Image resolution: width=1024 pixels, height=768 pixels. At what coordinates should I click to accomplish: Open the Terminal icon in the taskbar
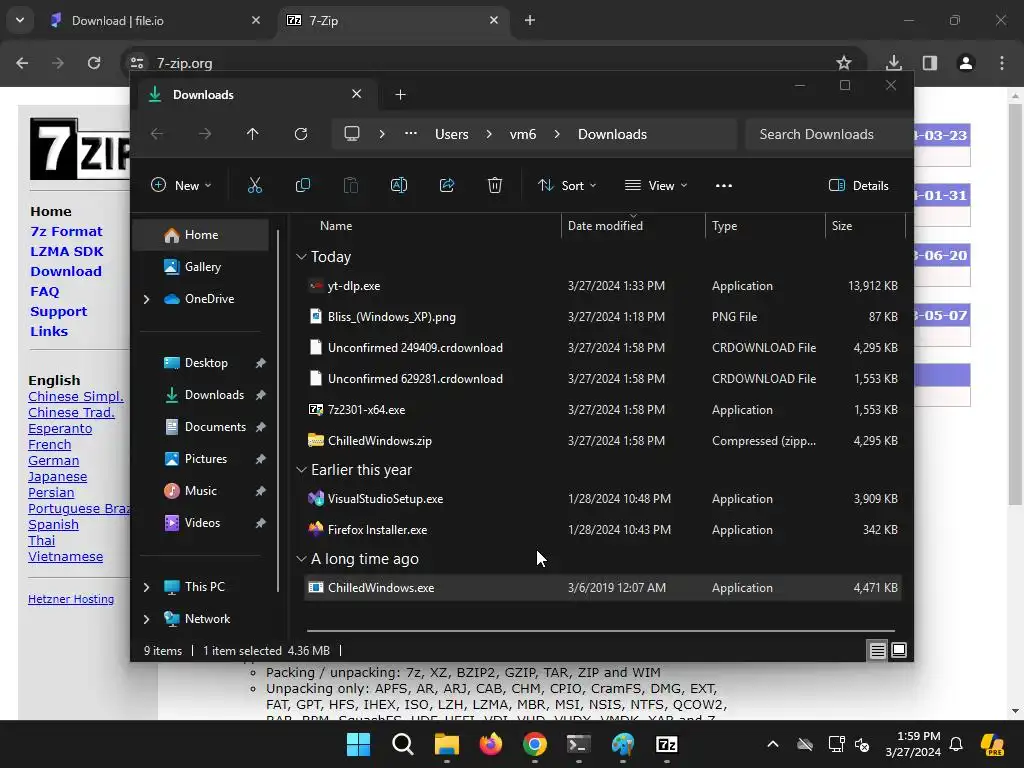(x=579, y=744)
